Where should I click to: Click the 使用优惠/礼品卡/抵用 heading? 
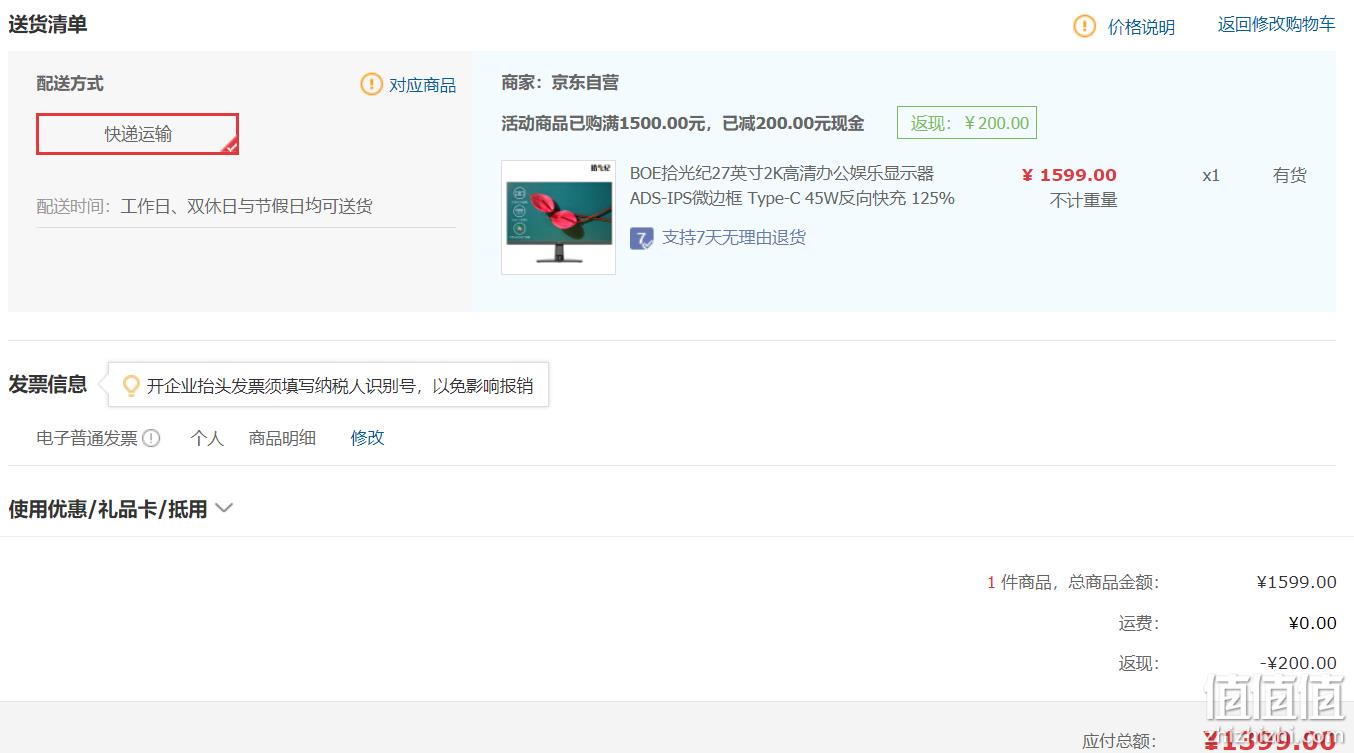pos(108,509)
